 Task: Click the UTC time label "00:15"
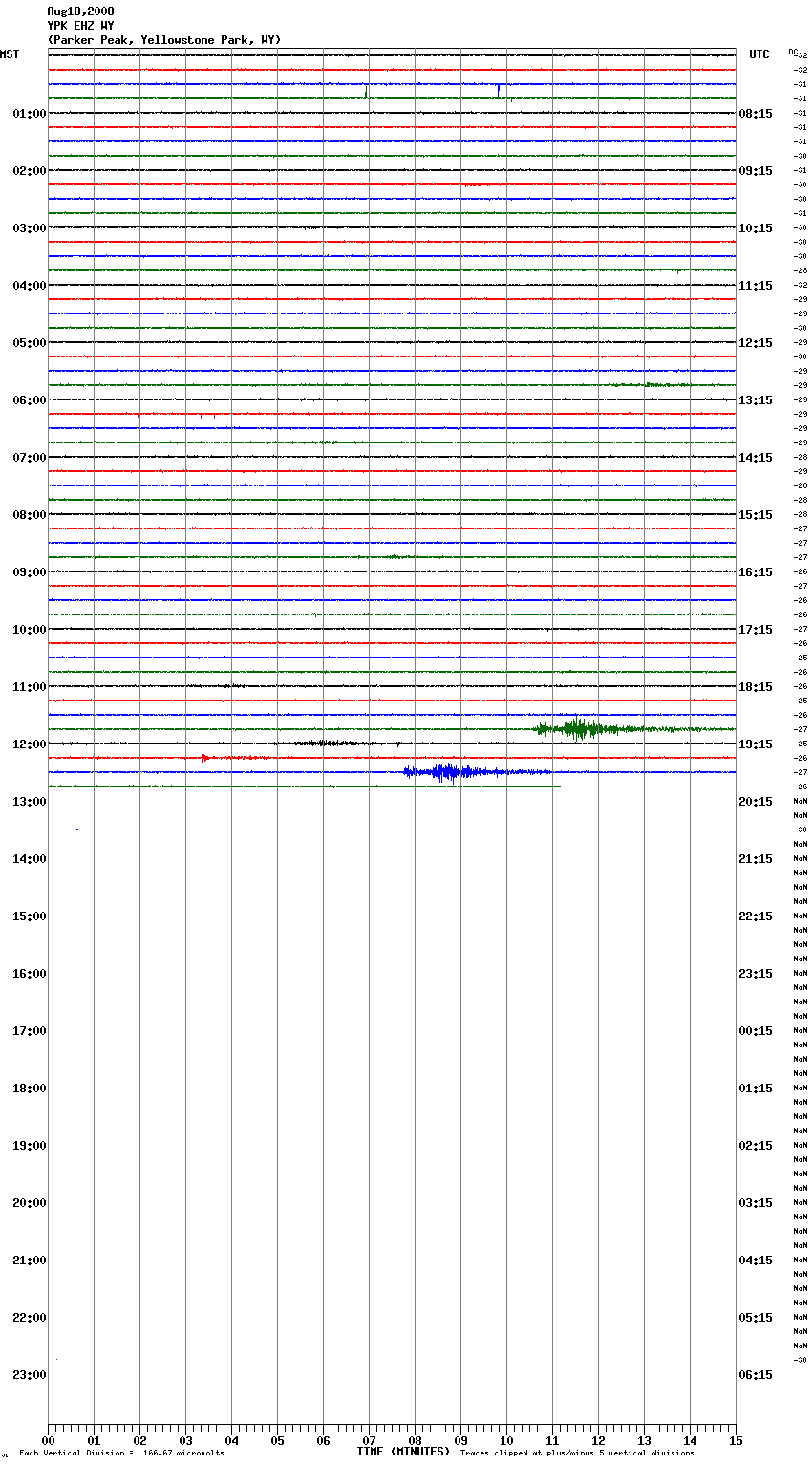[x=756, y=1031]
